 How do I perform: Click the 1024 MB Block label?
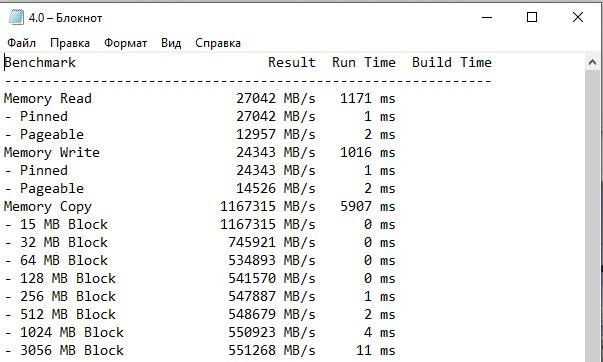point(72,332)
